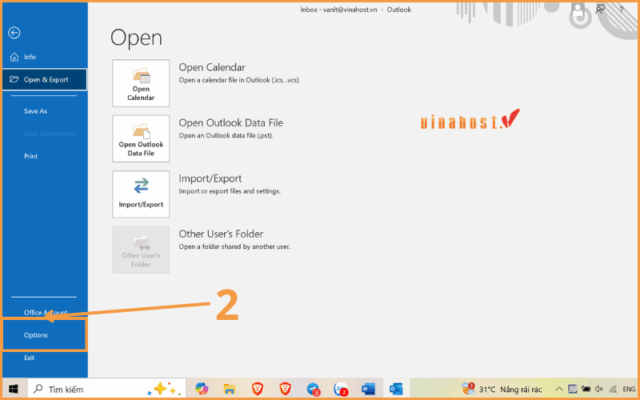This screenshot has height=400, width=640.
Task: Click the Windows Start button
Action: tap(15, 388)
